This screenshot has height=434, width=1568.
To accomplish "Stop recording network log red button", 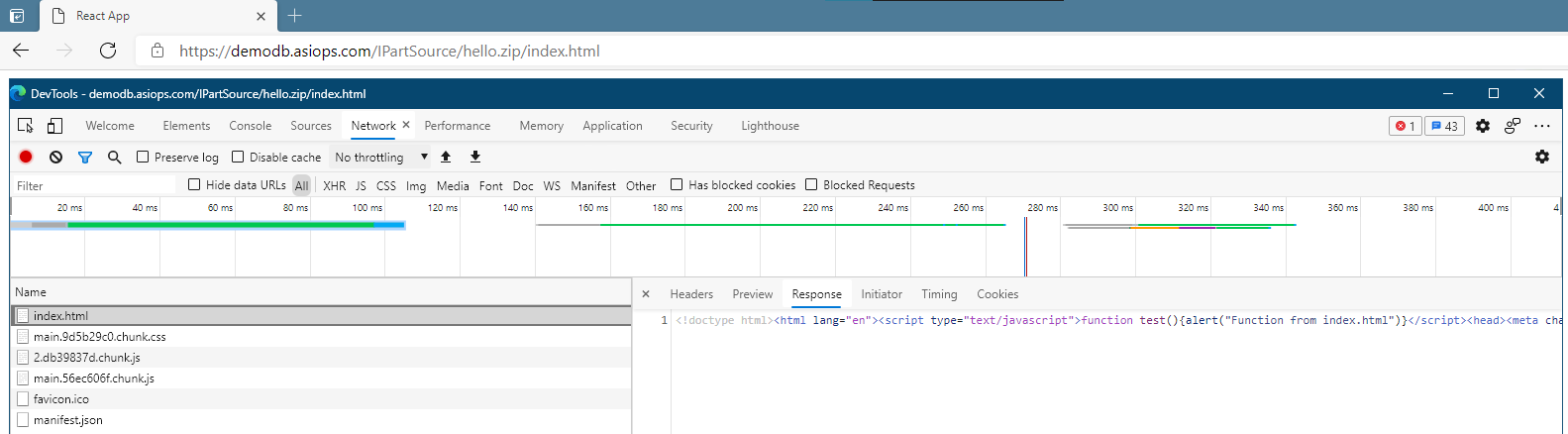I will coord(26,157).
